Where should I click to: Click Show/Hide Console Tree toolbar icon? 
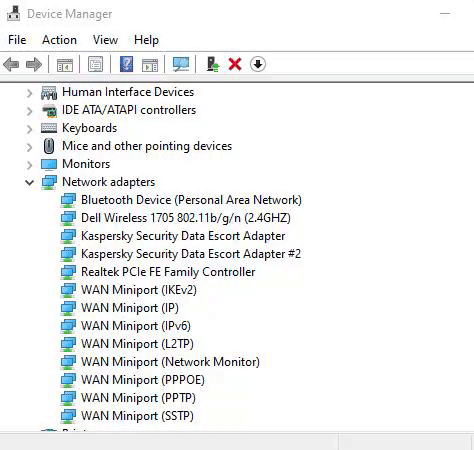click(65, 64)
